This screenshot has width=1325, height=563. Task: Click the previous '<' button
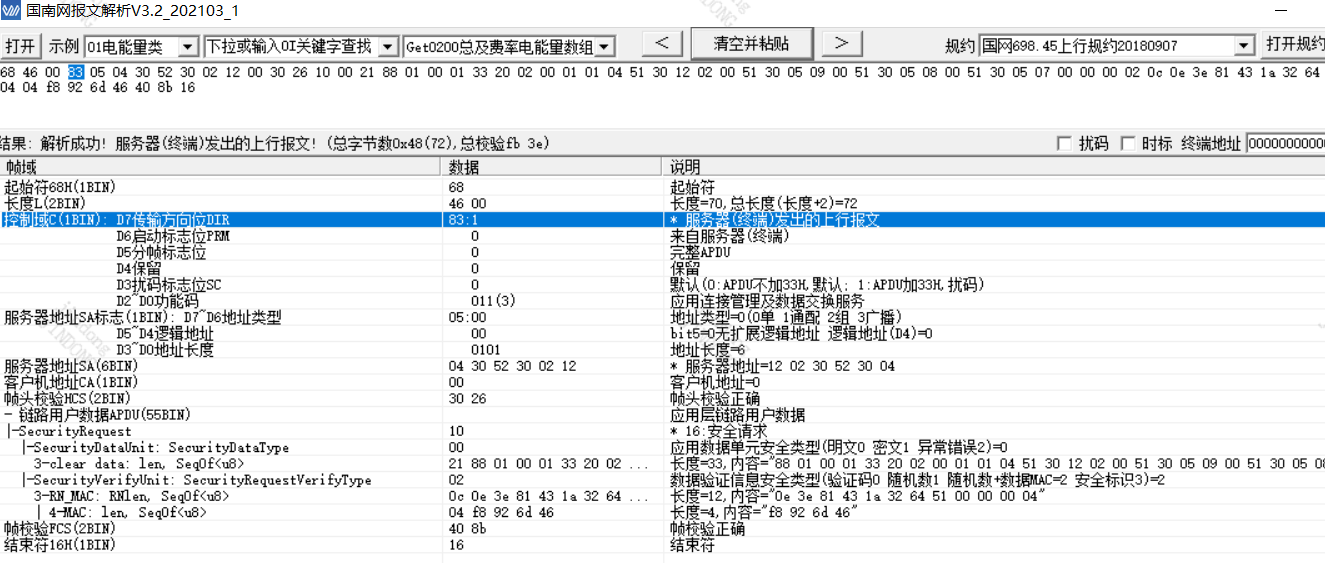(662, 44)
